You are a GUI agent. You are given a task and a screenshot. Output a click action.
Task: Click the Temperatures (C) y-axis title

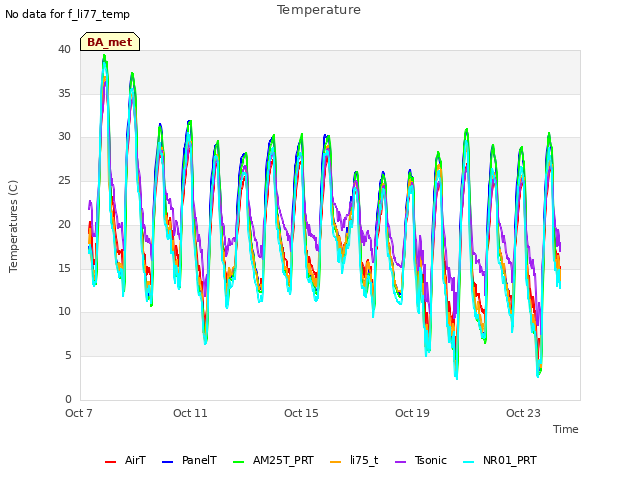(x=13, y=226)
